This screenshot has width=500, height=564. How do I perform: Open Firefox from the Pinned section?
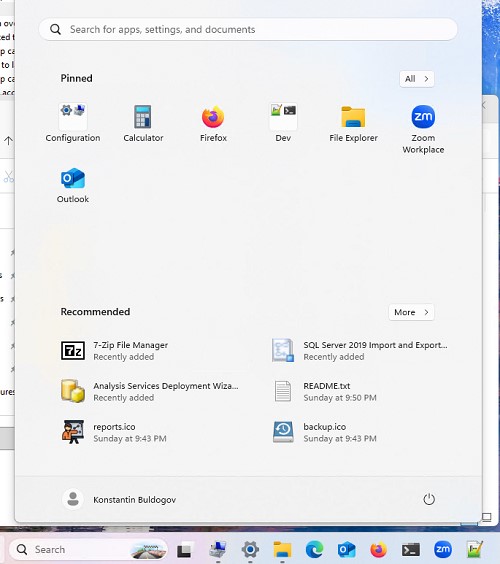(x=213, y=123)
